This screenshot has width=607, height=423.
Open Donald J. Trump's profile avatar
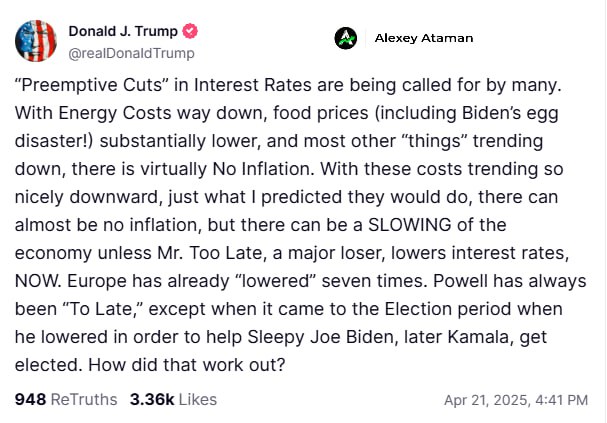pyautogui.click(x=36, y=41)
